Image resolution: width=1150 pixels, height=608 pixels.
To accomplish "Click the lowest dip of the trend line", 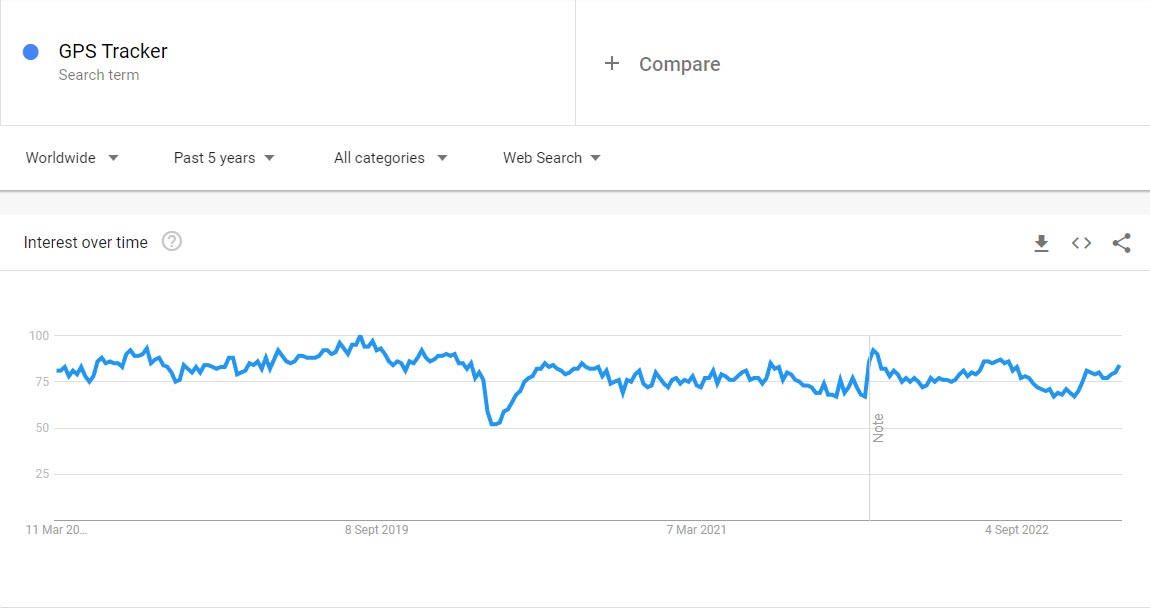I will (494, 424).
